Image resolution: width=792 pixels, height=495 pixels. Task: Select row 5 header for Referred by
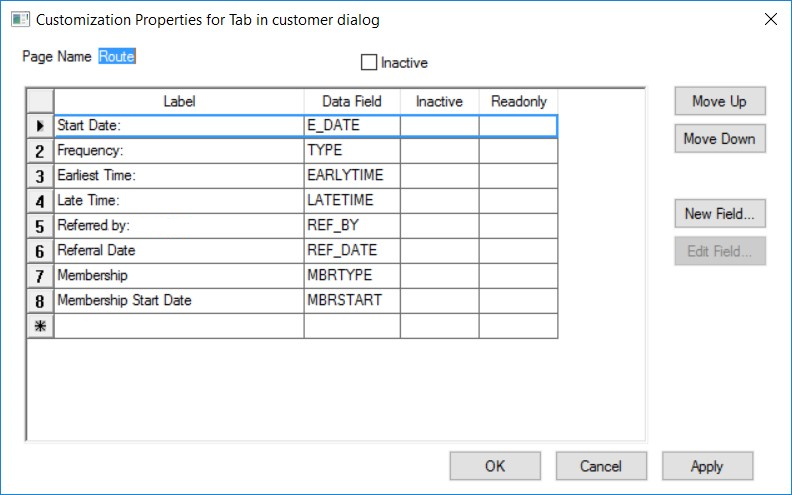tap(40, 226)
